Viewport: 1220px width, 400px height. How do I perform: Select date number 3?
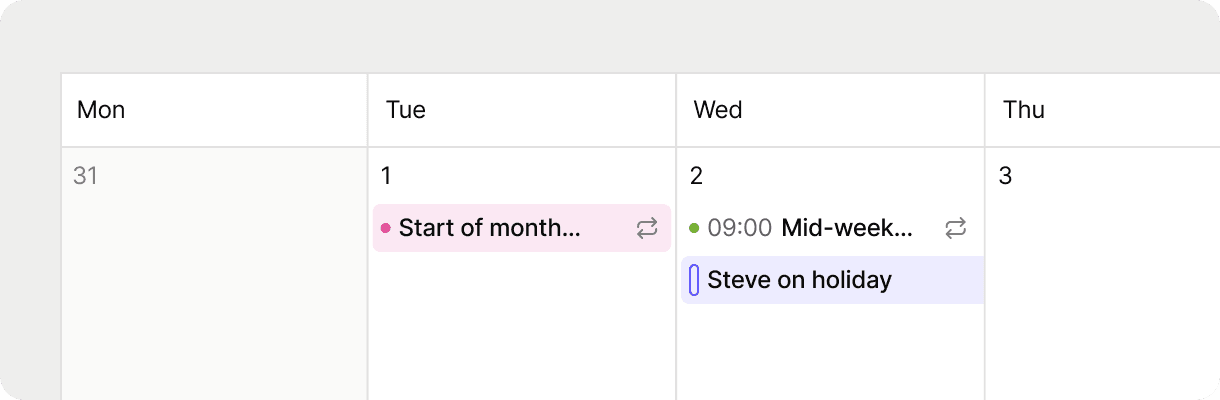(1006, 177)
